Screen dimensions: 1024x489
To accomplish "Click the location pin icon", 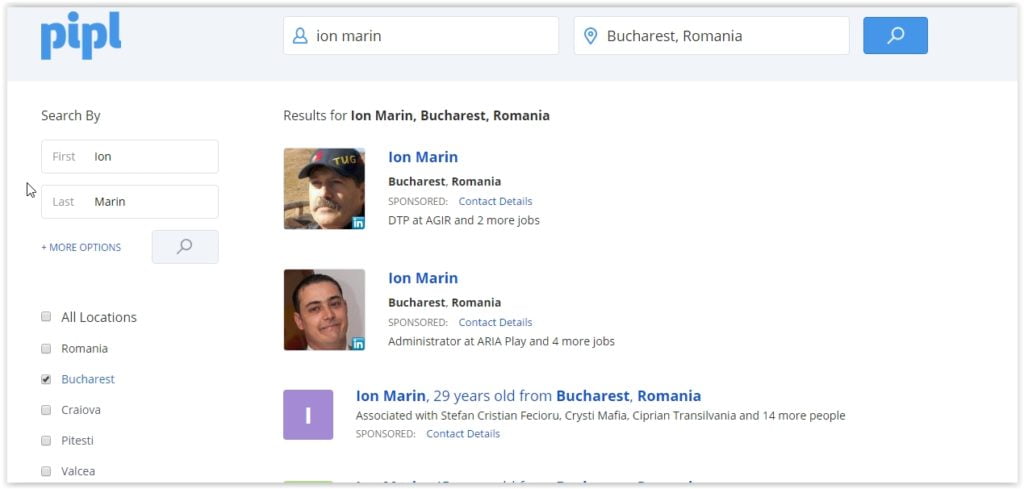I will point(590,36).
